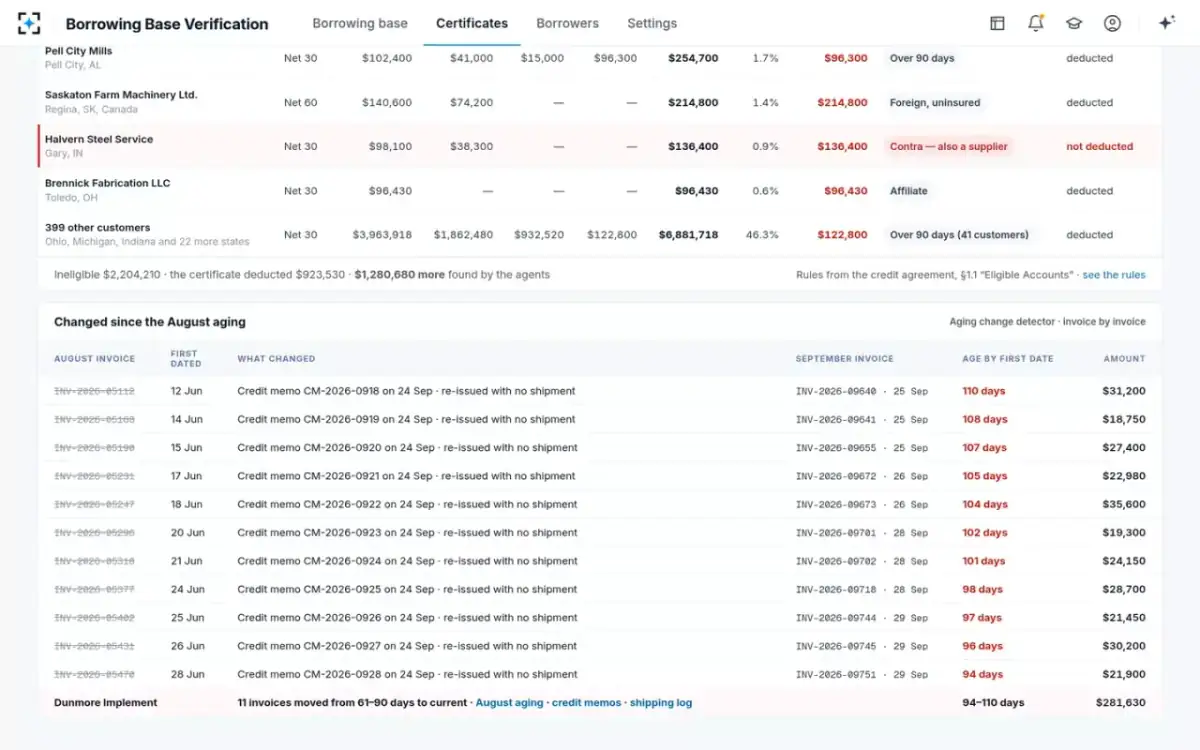Click the 'Foreign, uninsured' reason tag
The width and height of the screenshot is (1200, 750).
[935, 102]
